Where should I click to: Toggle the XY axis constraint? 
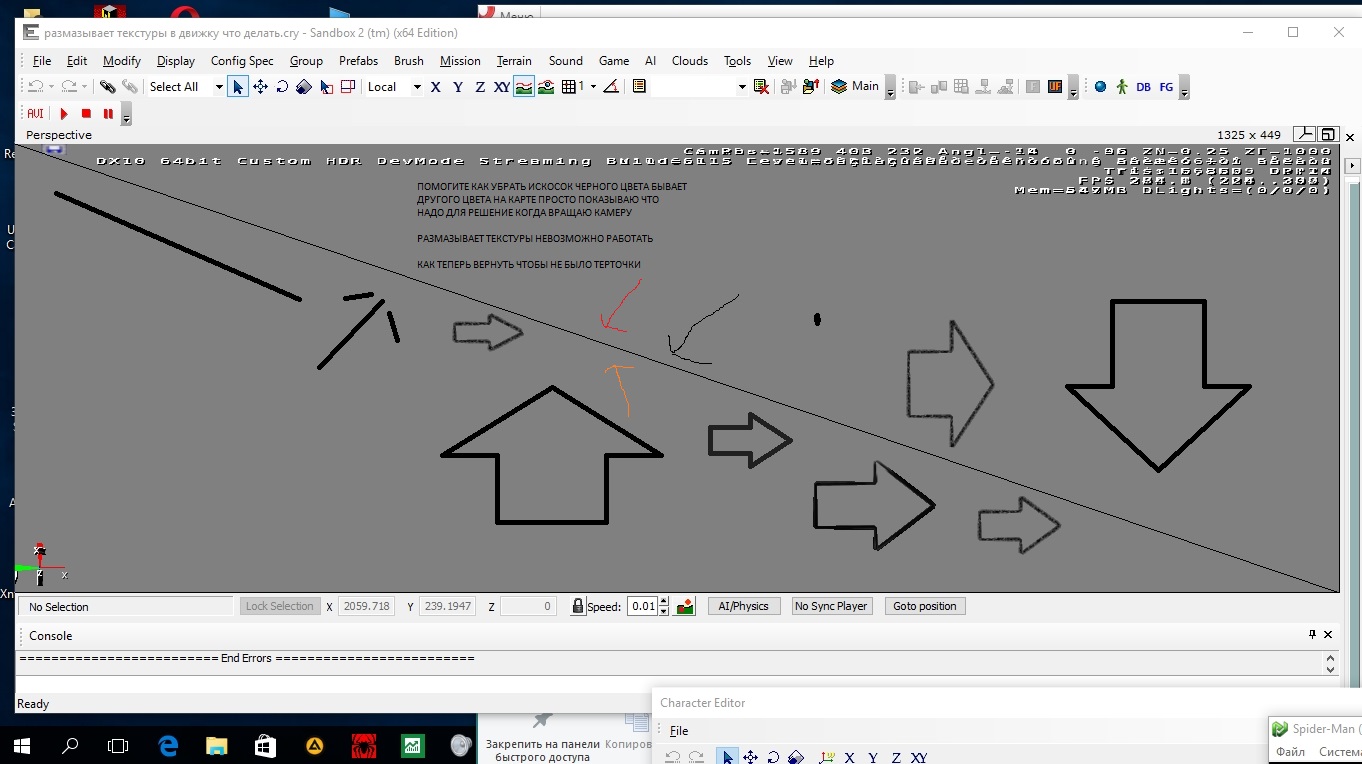[x=501, y=87]
